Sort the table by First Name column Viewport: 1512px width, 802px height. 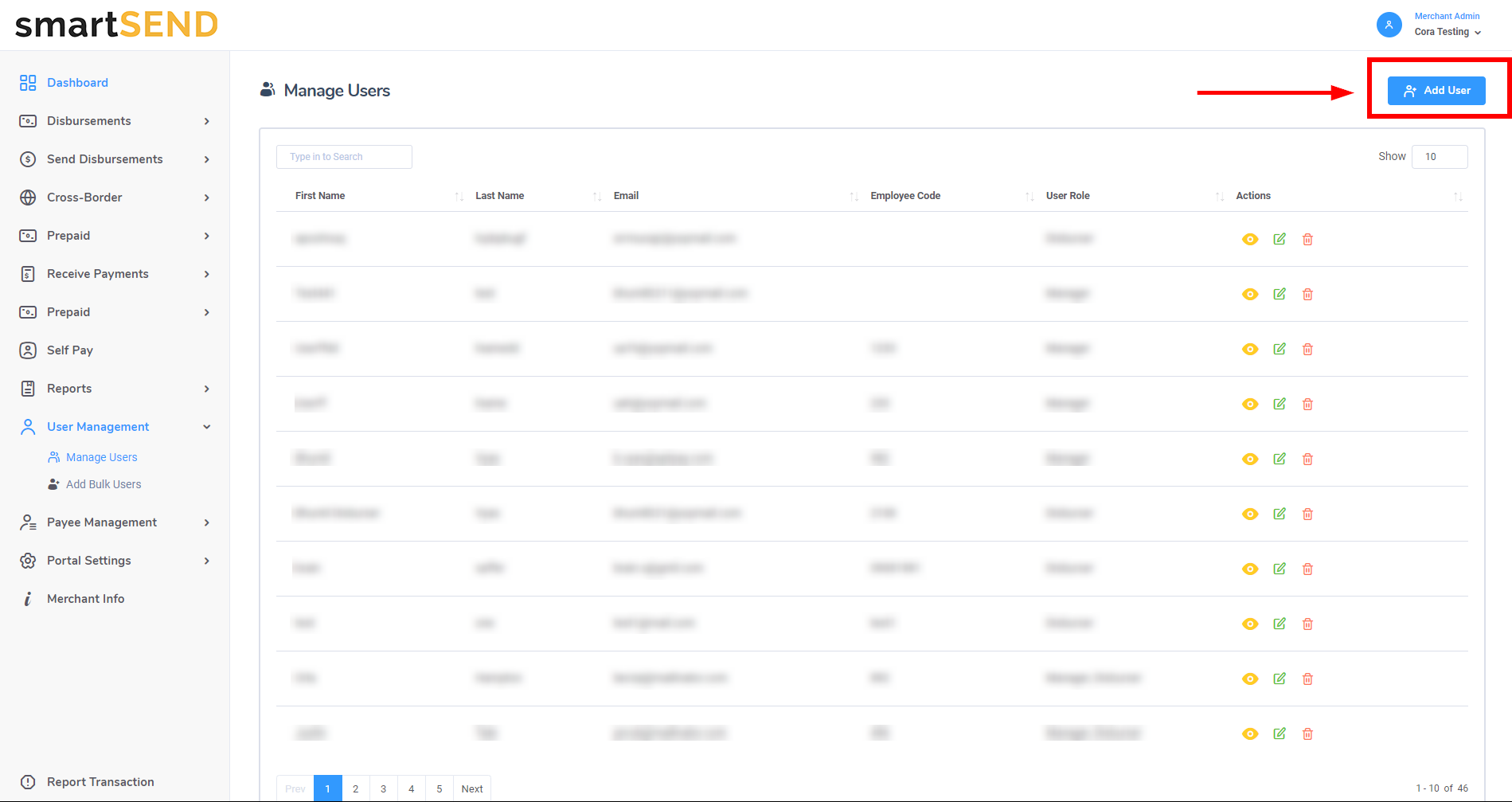click(320, 196)
